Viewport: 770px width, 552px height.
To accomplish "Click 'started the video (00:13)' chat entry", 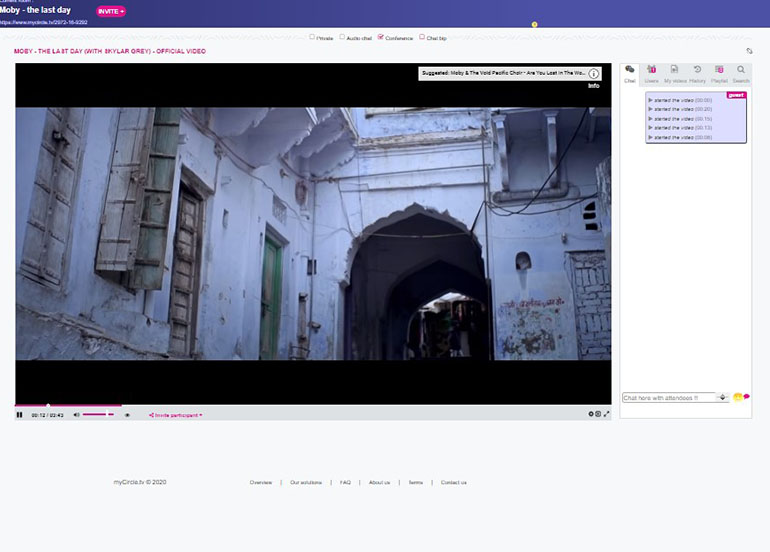I will [x=680, y=128].
